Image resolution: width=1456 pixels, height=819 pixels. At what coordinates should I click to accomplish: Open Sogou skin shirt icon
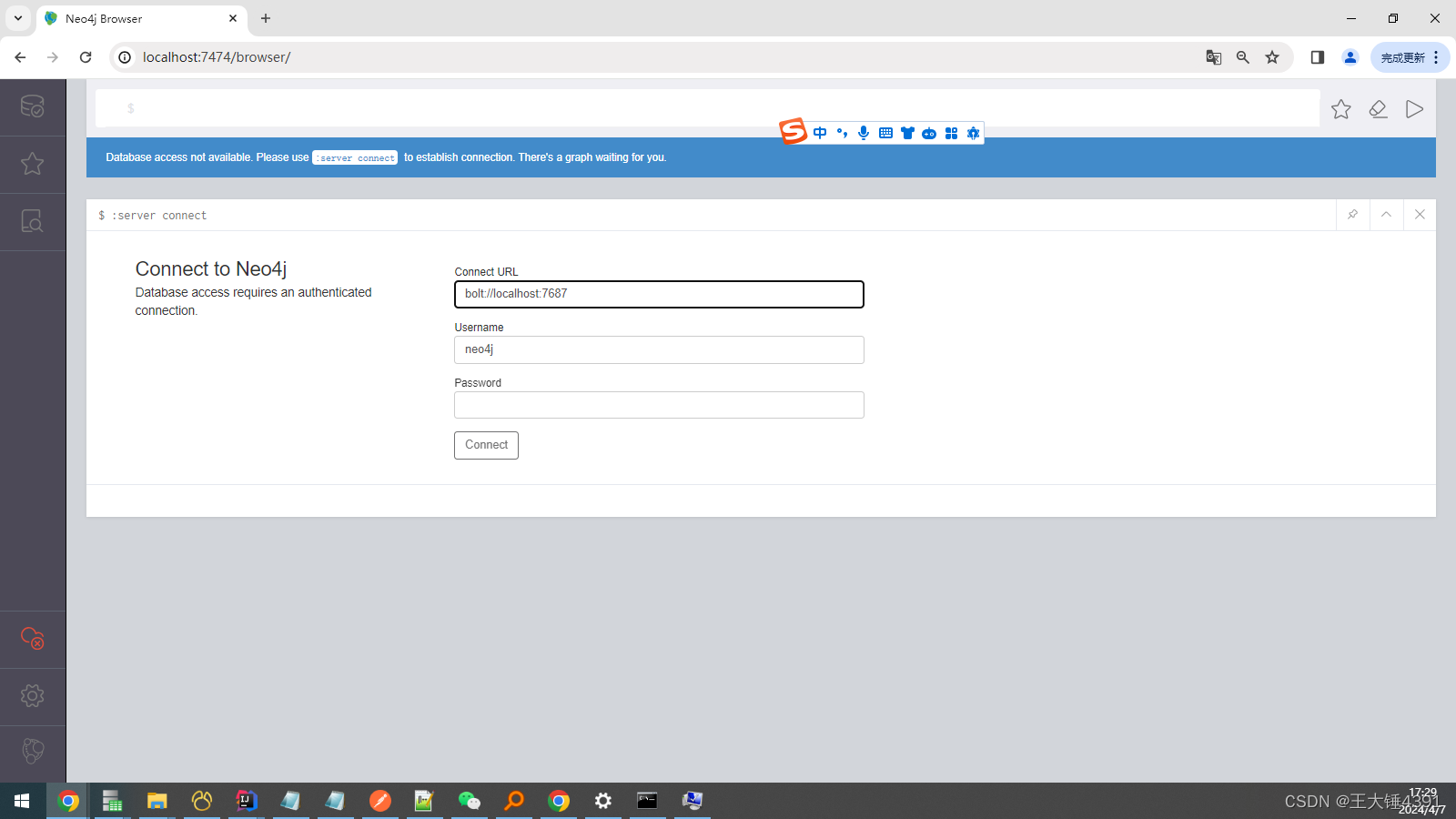(x=907, y=133)
